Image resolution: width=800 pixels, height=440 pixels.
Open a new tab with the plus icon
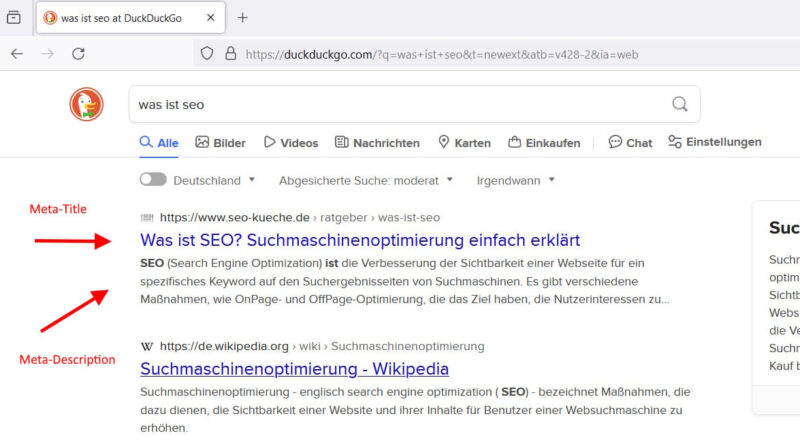click(x=242, y=18)
